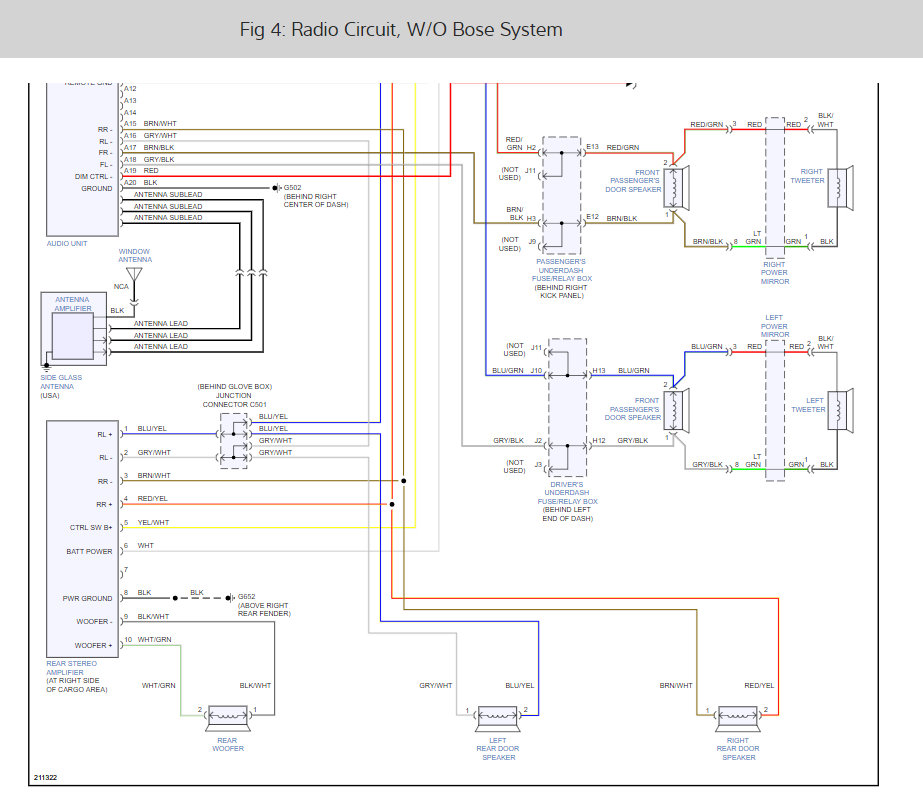Click the 'H12' connector pin label
The width and height of the screenshot is (923, 805).
pyautogui.click(x=599, y=441)
